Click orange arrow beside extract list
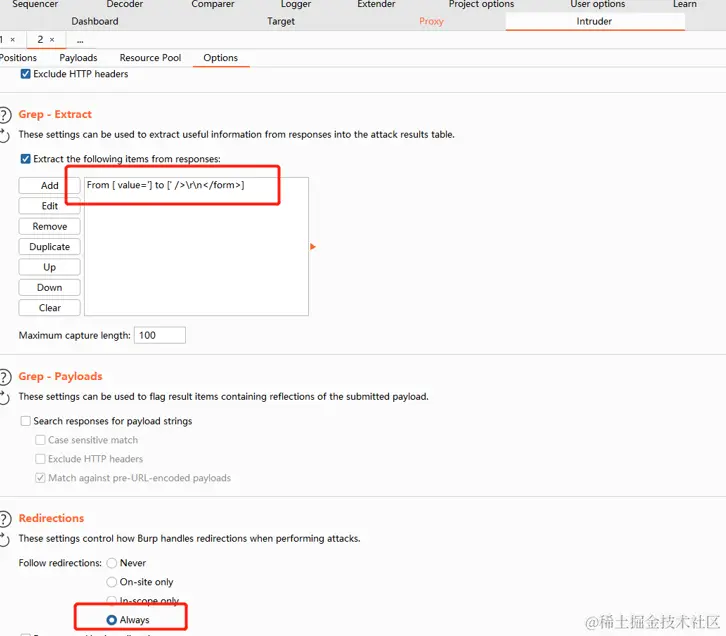726x636 pixels. [x=313, y=247]
